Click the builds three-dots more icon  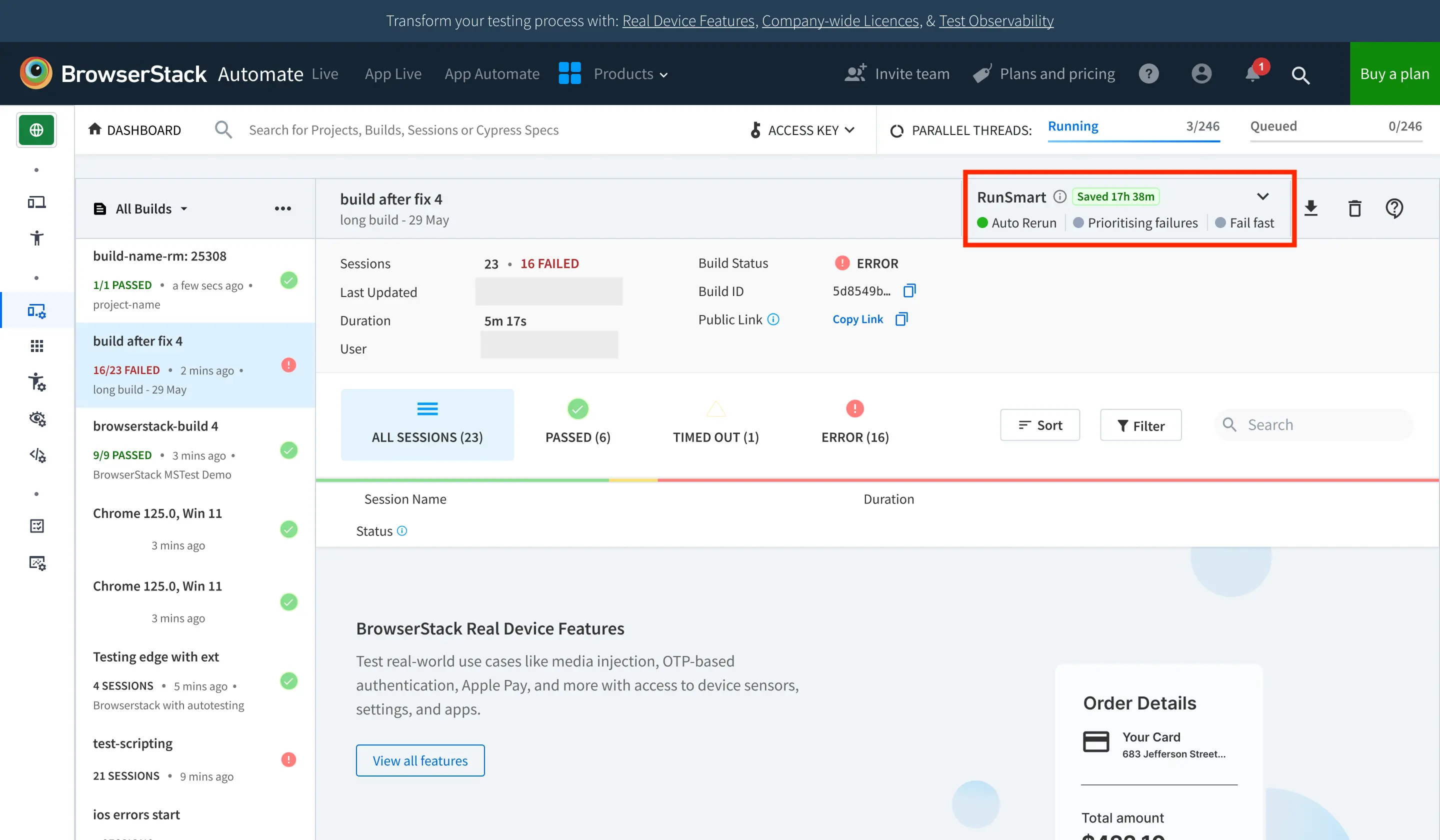pos(283,208)
